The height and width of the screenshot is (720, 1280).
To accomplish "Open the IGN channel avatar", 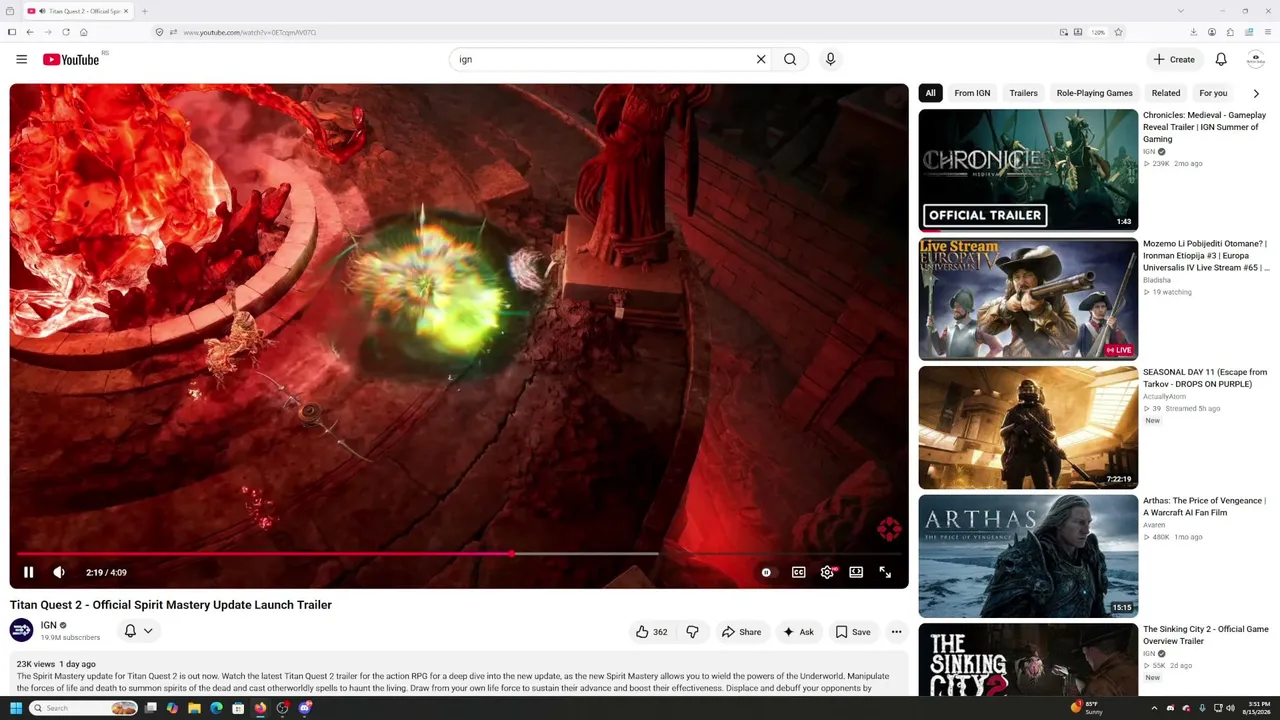I will pyautogui.click(x=21, y=630).
